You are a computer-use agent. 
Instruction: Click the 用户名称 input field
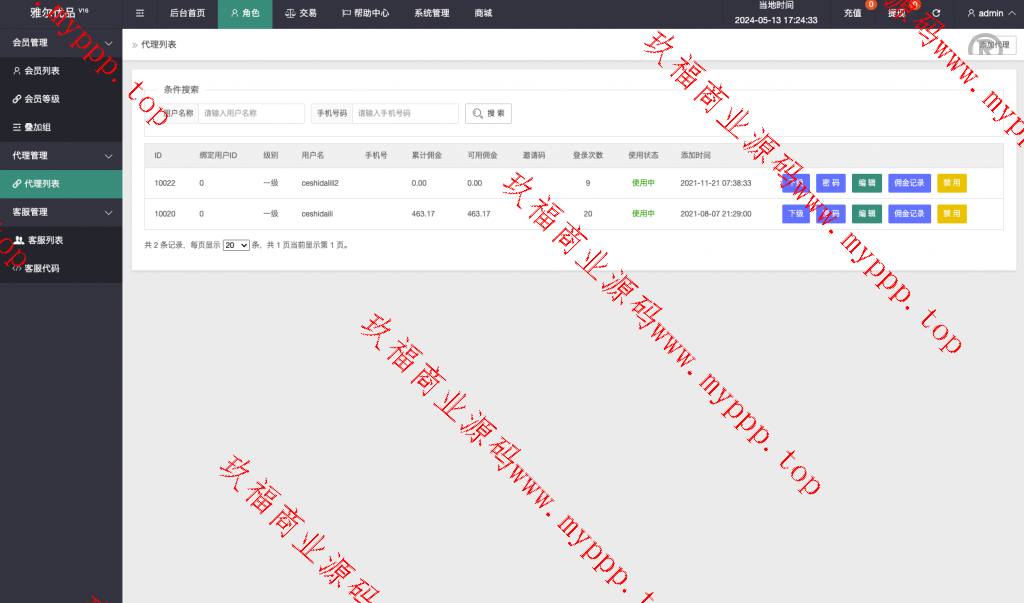click(x=251, y=114)
